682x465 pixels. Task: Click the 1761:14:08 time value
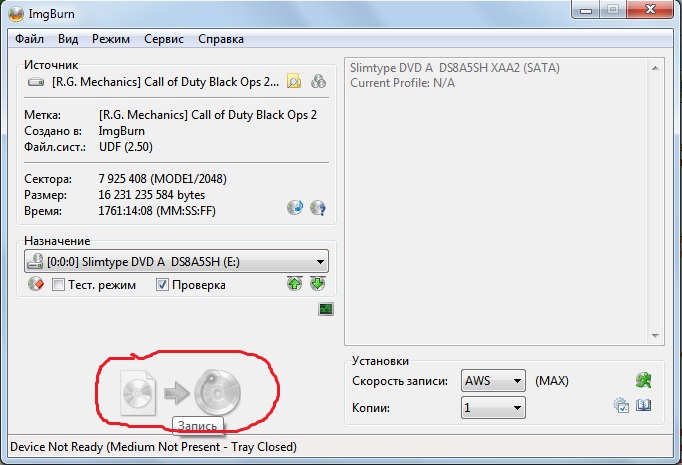click(126, 211)
